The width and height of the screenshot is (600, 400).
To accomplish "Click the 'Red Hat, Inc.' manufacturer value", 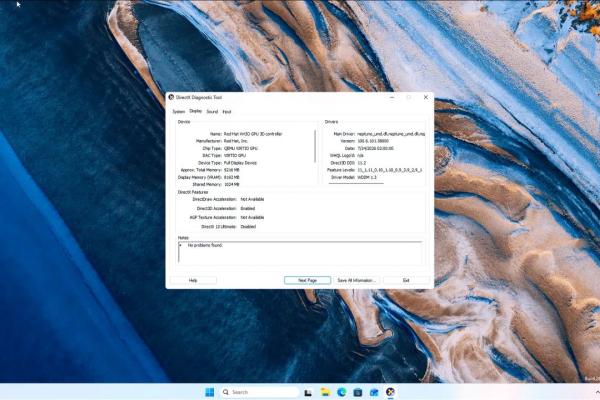I will (x=236, y=141).
